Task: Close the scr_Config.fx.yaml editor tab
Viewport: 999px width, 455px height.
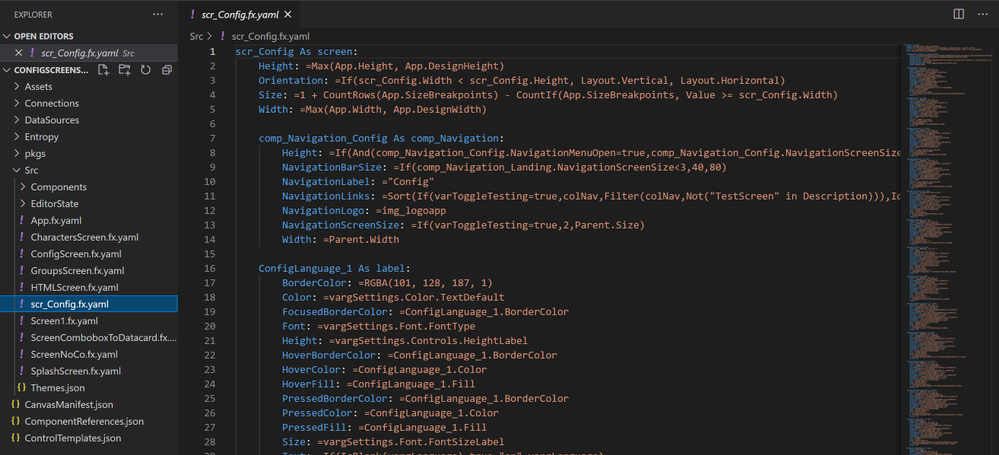Action: [288, 14]
